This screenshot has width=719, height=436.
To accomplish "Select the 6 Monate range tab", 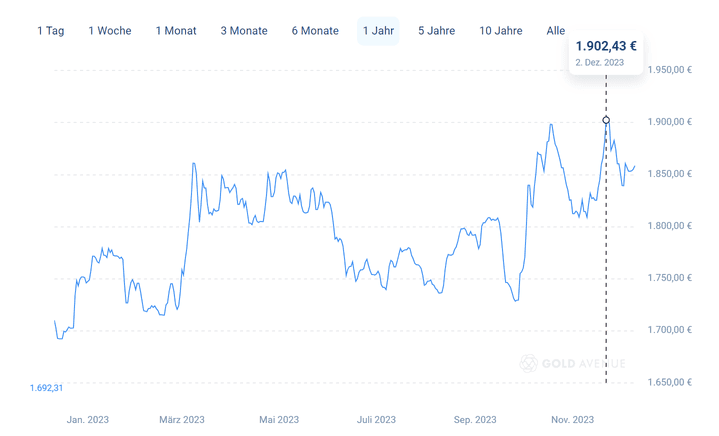I will click(x=315, y=31).
